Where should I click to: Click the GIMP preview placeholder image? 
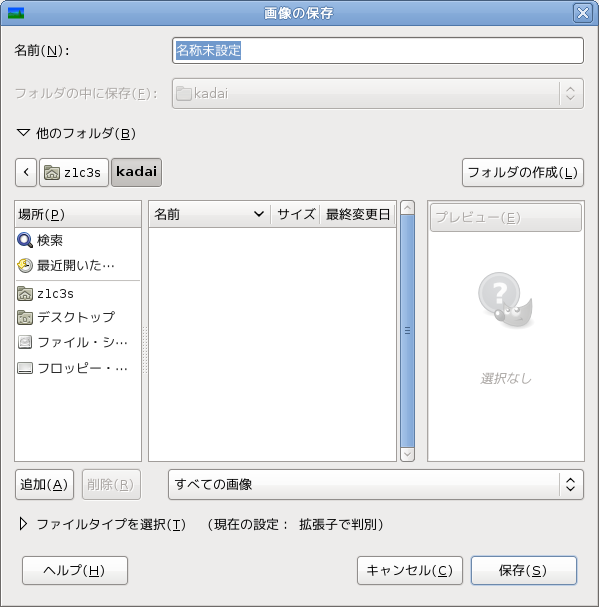(x=505, y=300)
